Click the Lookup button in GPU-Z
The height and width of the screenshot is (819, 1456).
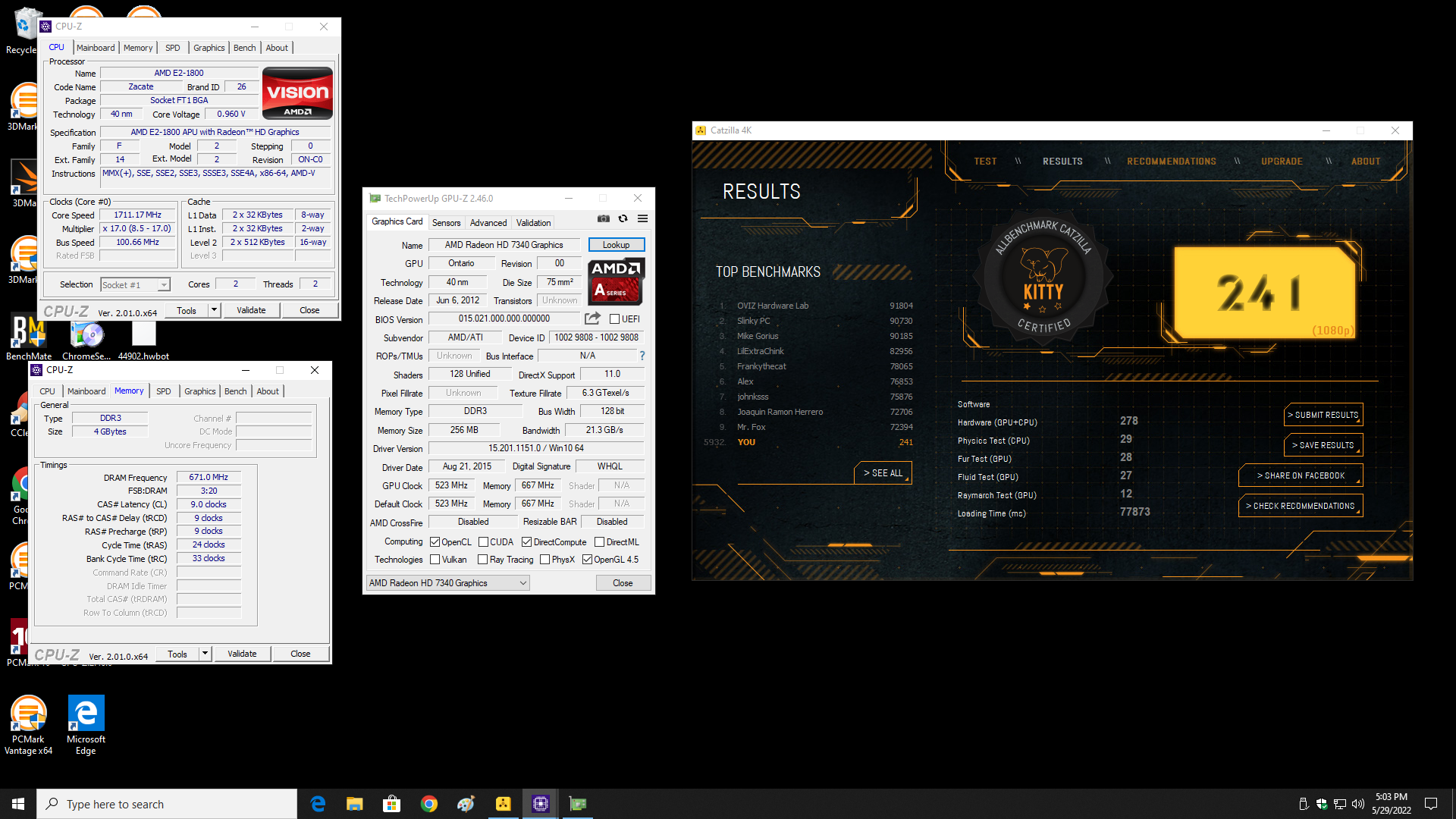pyautogui.click(x=616, y=244)
